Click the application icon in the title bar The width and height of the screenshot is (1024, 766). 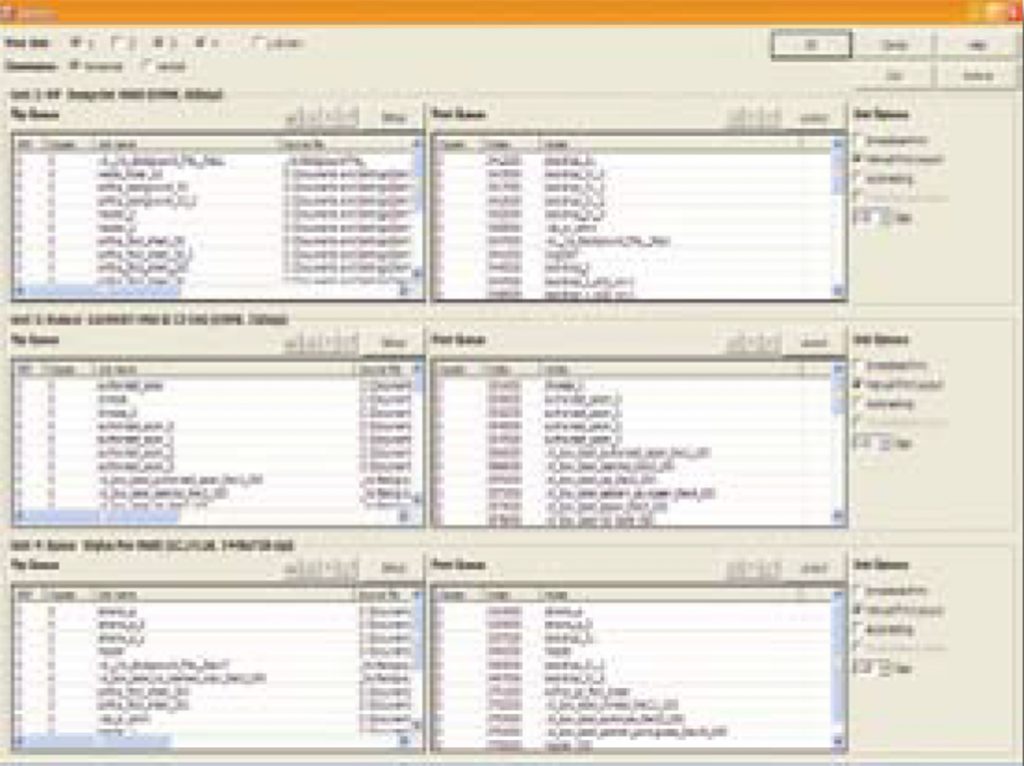point(10,8)
